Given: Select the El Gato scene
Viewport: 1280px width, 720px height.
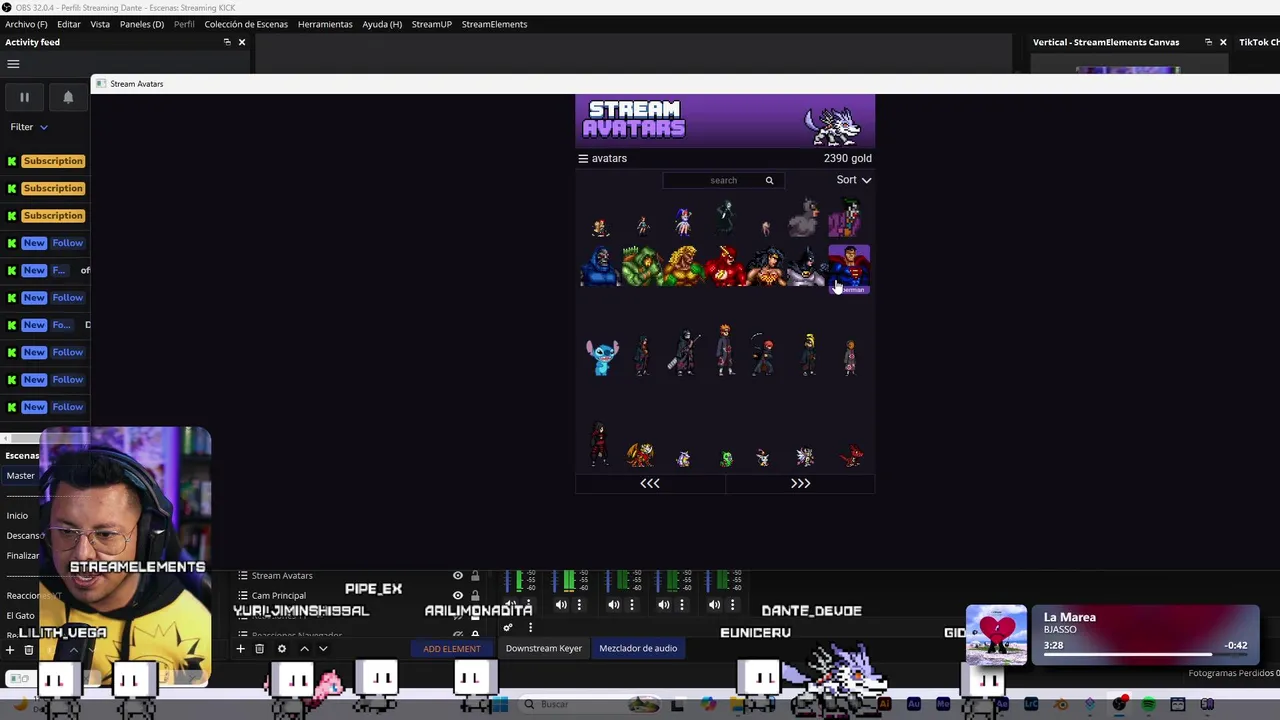Looking at the screenshot, I should coord(21,615).
